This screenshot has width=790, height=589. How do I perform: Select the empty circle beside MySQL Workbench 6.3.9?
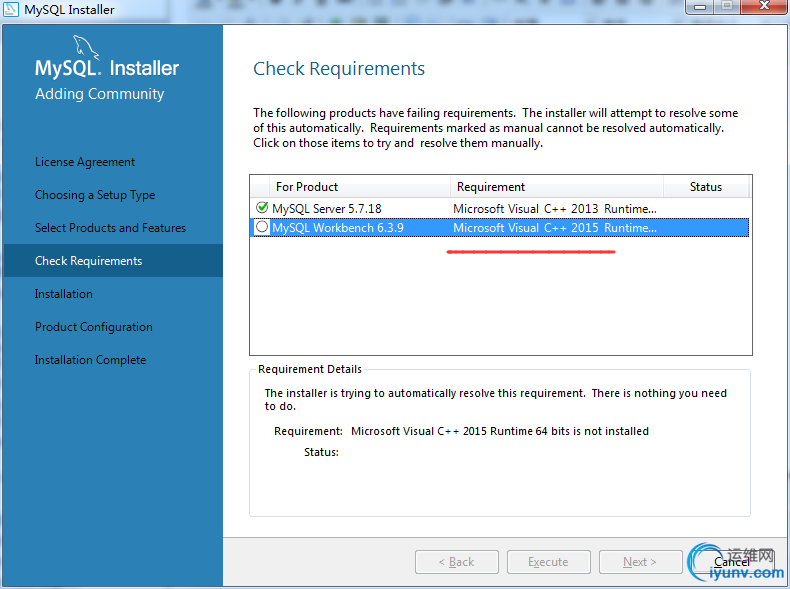(262, 227)
